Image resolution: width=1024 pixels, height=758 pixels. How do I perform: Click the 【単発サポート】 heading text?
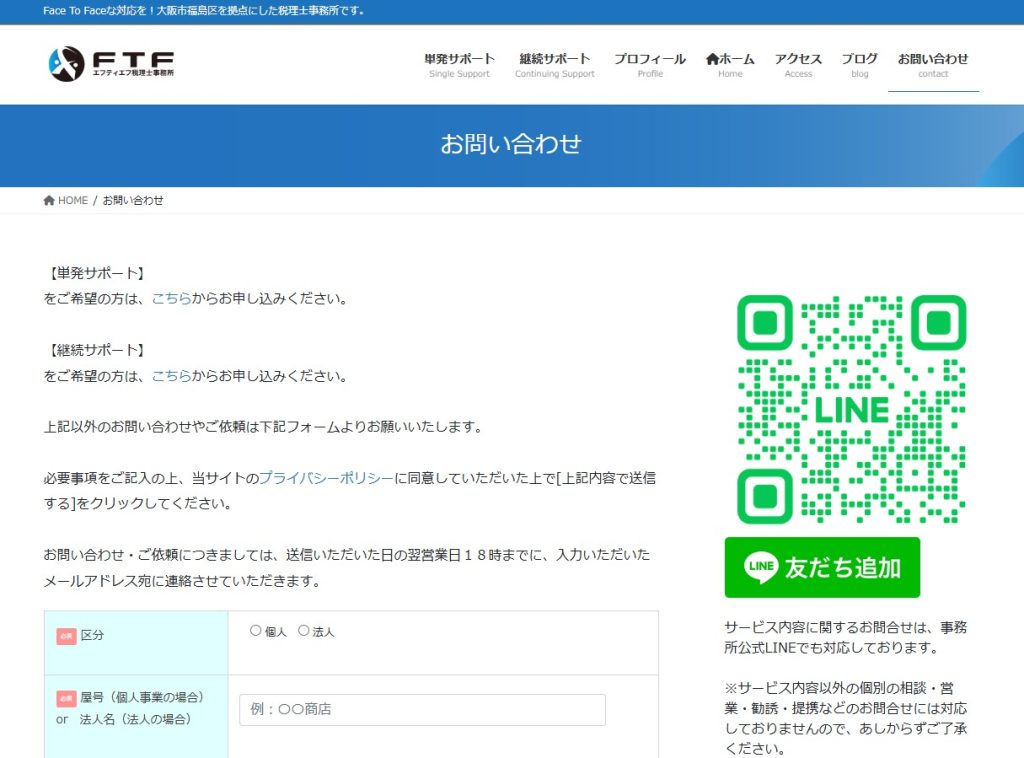pos(96,273)
